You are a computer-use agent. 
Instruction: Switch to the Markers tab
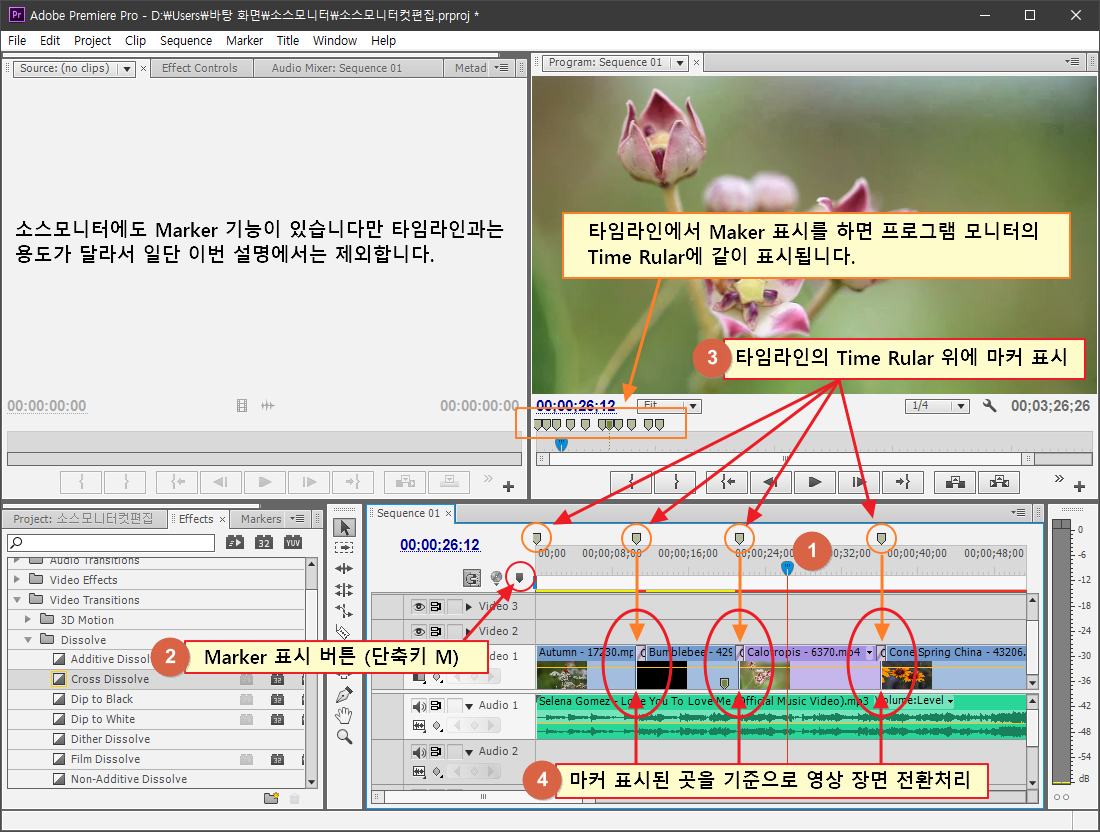pyautogui.click(x=261, y=519)
